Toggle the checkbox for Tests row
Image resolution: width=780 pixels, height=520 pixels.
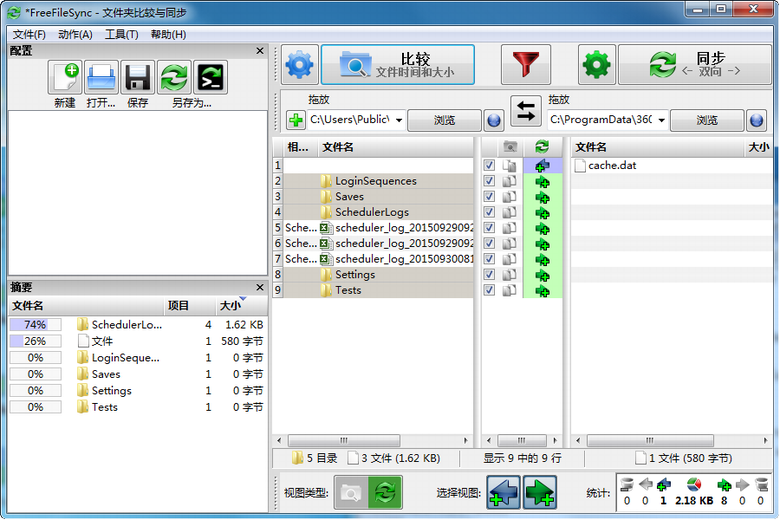coord(489,290)
